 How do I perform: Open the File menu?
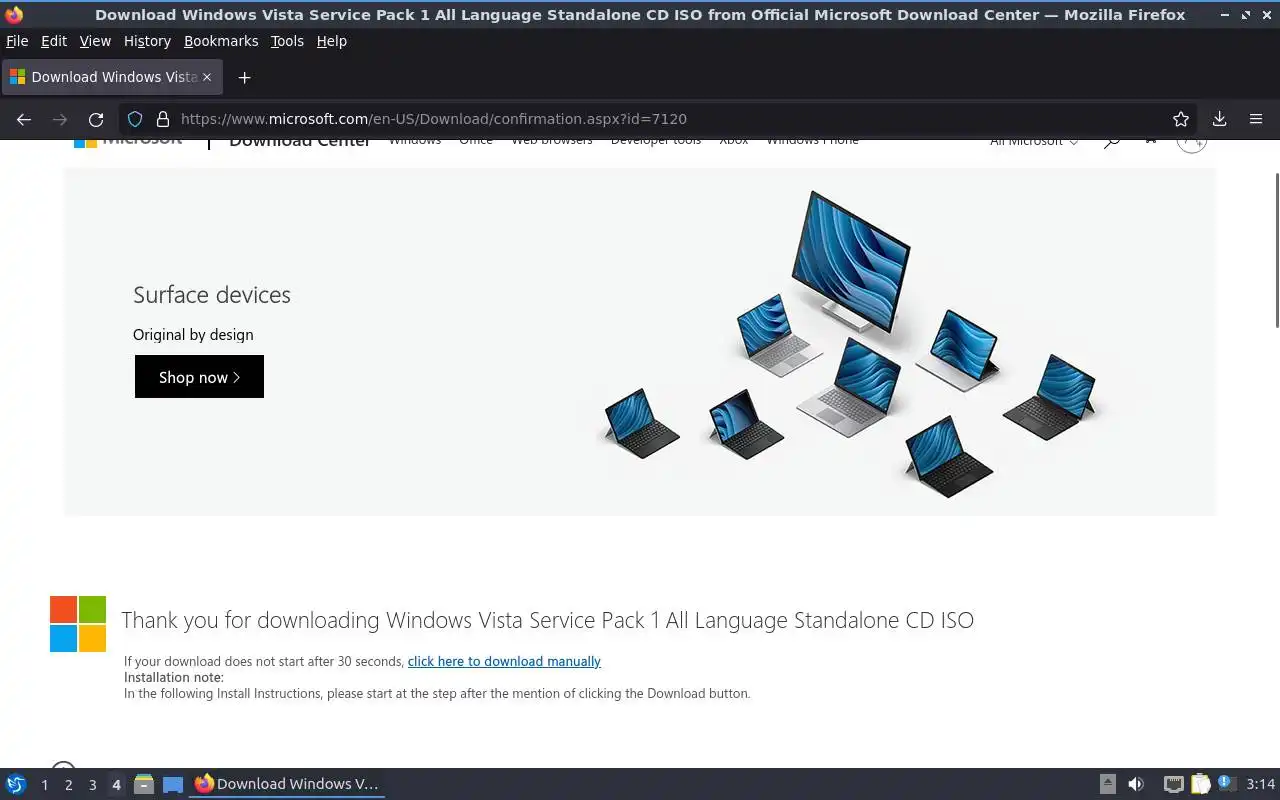tap(17, 41)
